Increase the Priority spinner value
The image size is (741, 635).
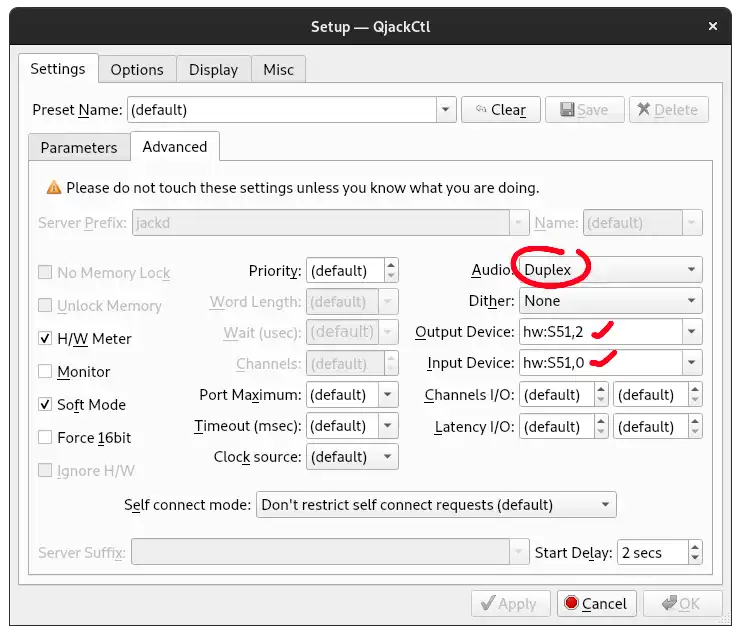click(x=391, y=265)
